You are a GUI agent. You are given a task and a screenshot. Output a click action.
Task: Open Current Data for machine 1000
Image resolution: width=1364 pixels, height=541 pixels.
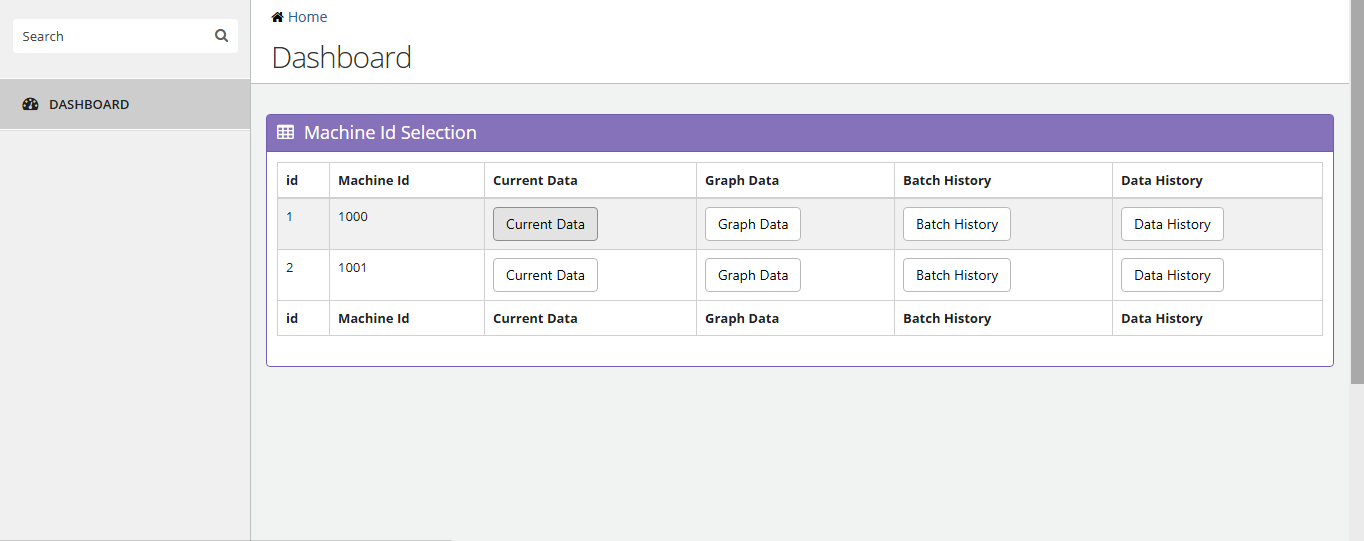coord(545,224)
